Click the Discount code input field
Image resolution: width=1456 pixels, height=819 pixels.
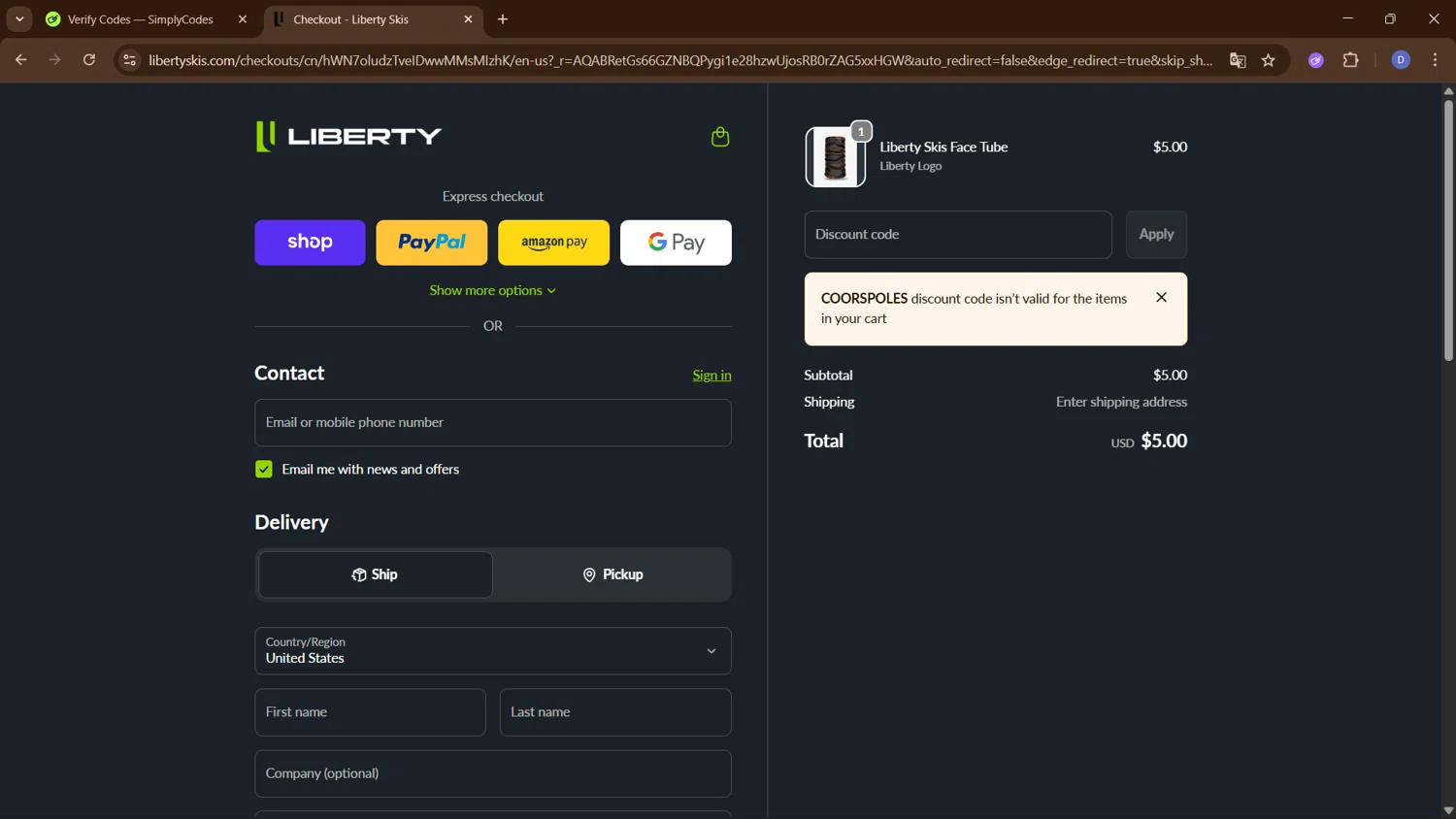coord(958,235)
